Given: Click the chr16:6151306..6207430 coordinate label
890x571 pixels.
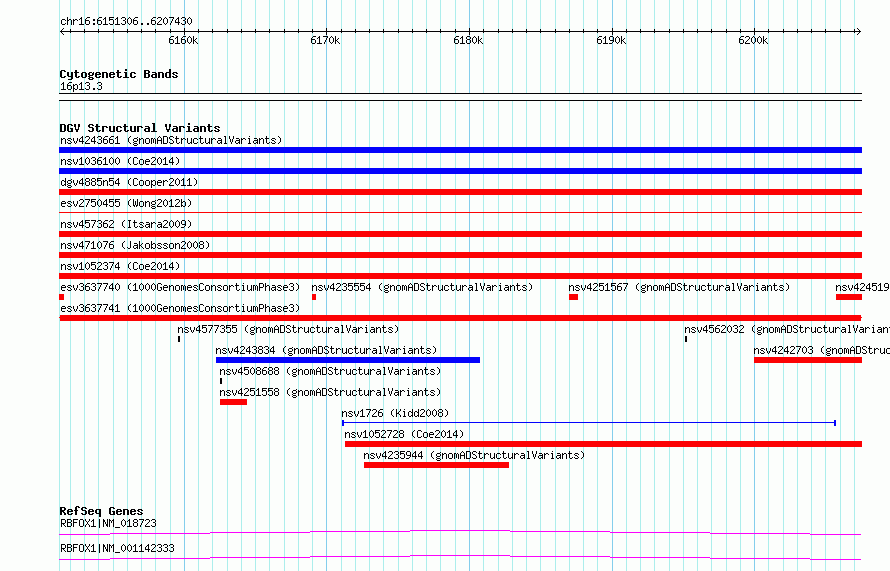Looking at the screenshot, I should click(126, 22).
